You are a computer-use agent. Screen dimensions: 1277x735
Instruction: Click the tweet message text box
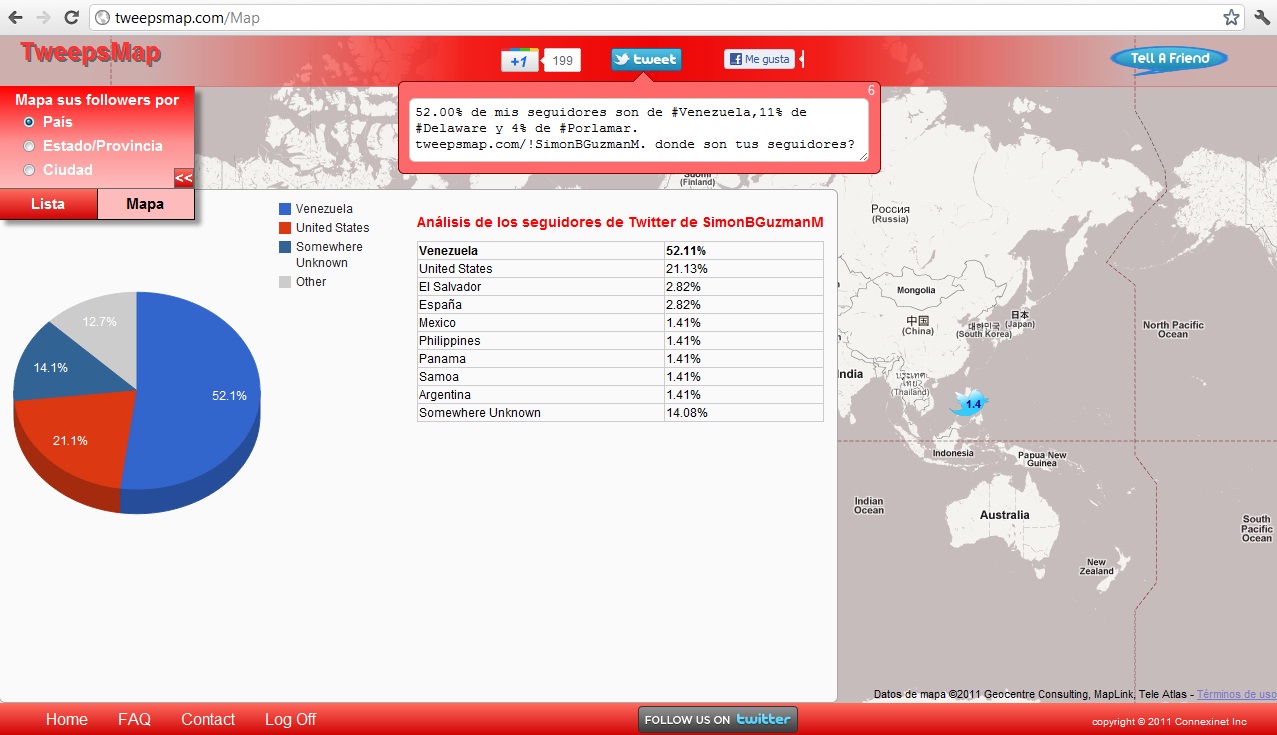(x=639, y=131)
